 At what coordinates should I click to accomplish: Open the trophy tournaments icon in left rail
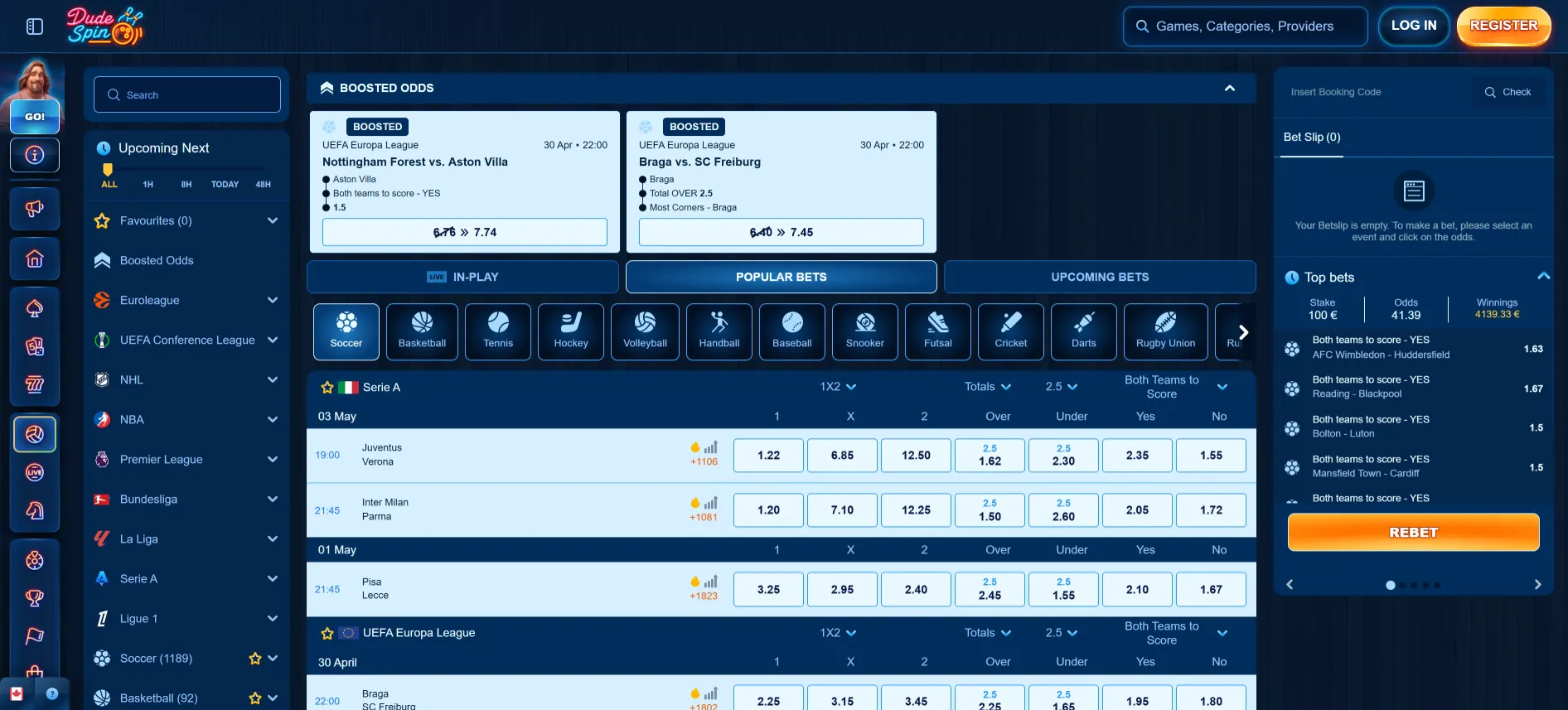pos(35,598)
